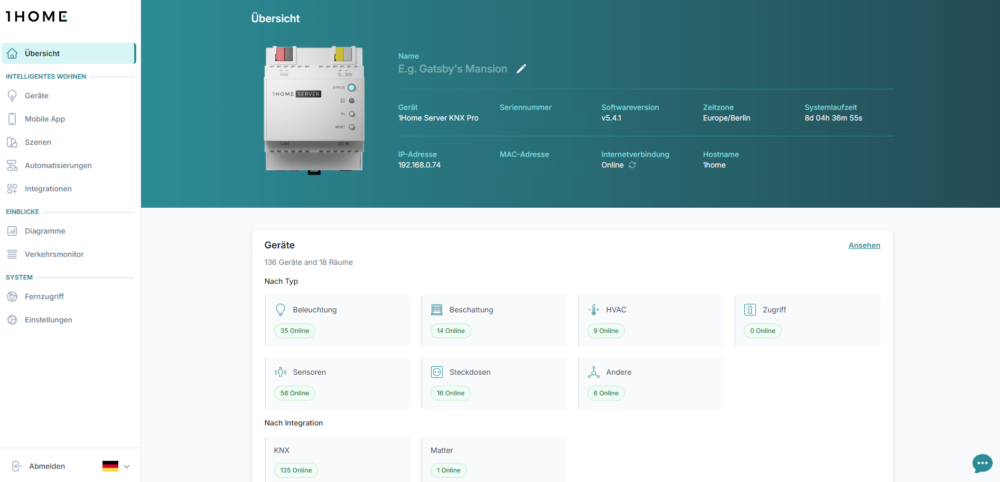Click the 9 Online HVAC badge
This screenshot has height=482, width=1000.
(x=606, y=331)
